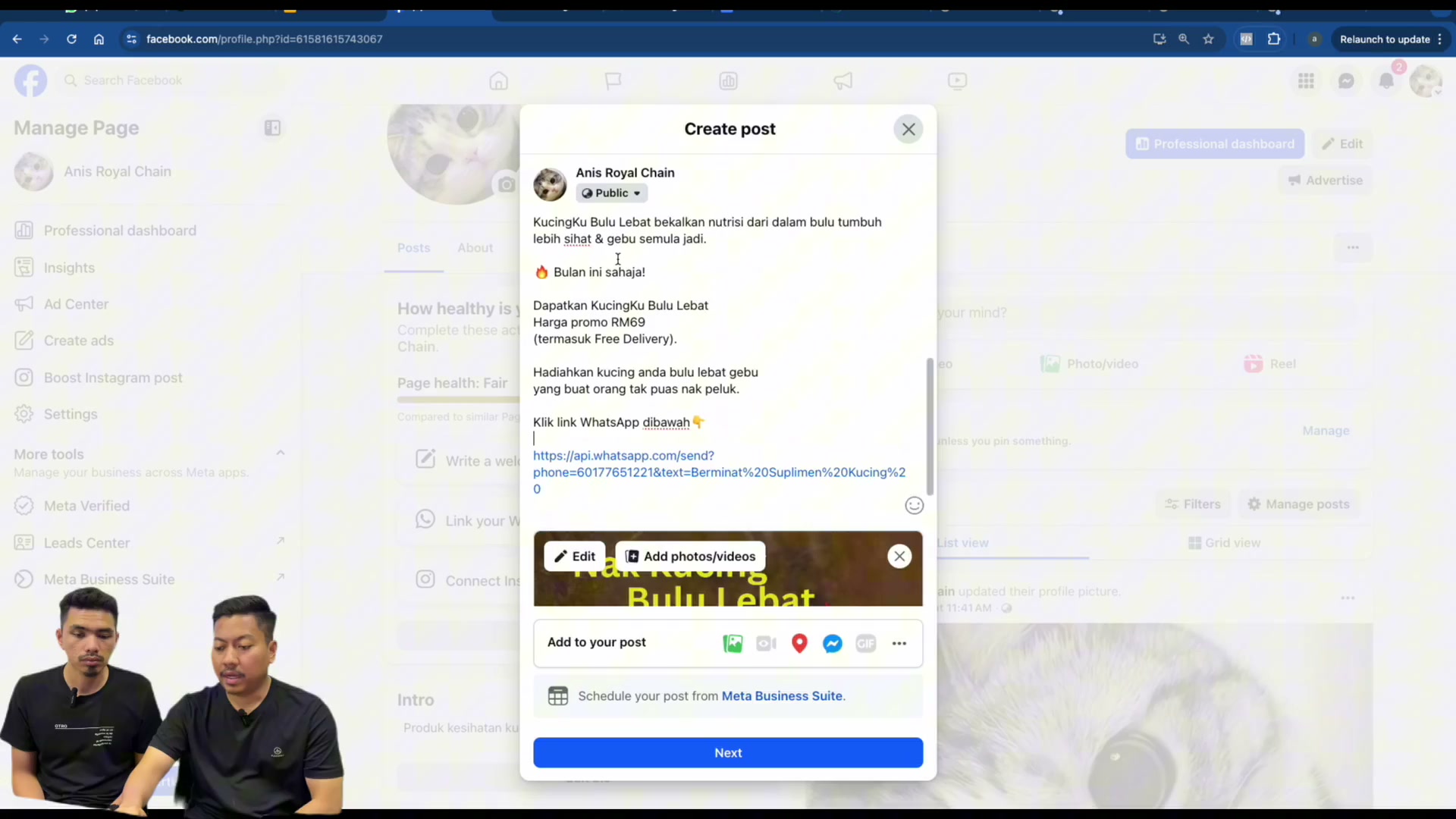
Task: Close the Create post dialog
Action: 908,130
